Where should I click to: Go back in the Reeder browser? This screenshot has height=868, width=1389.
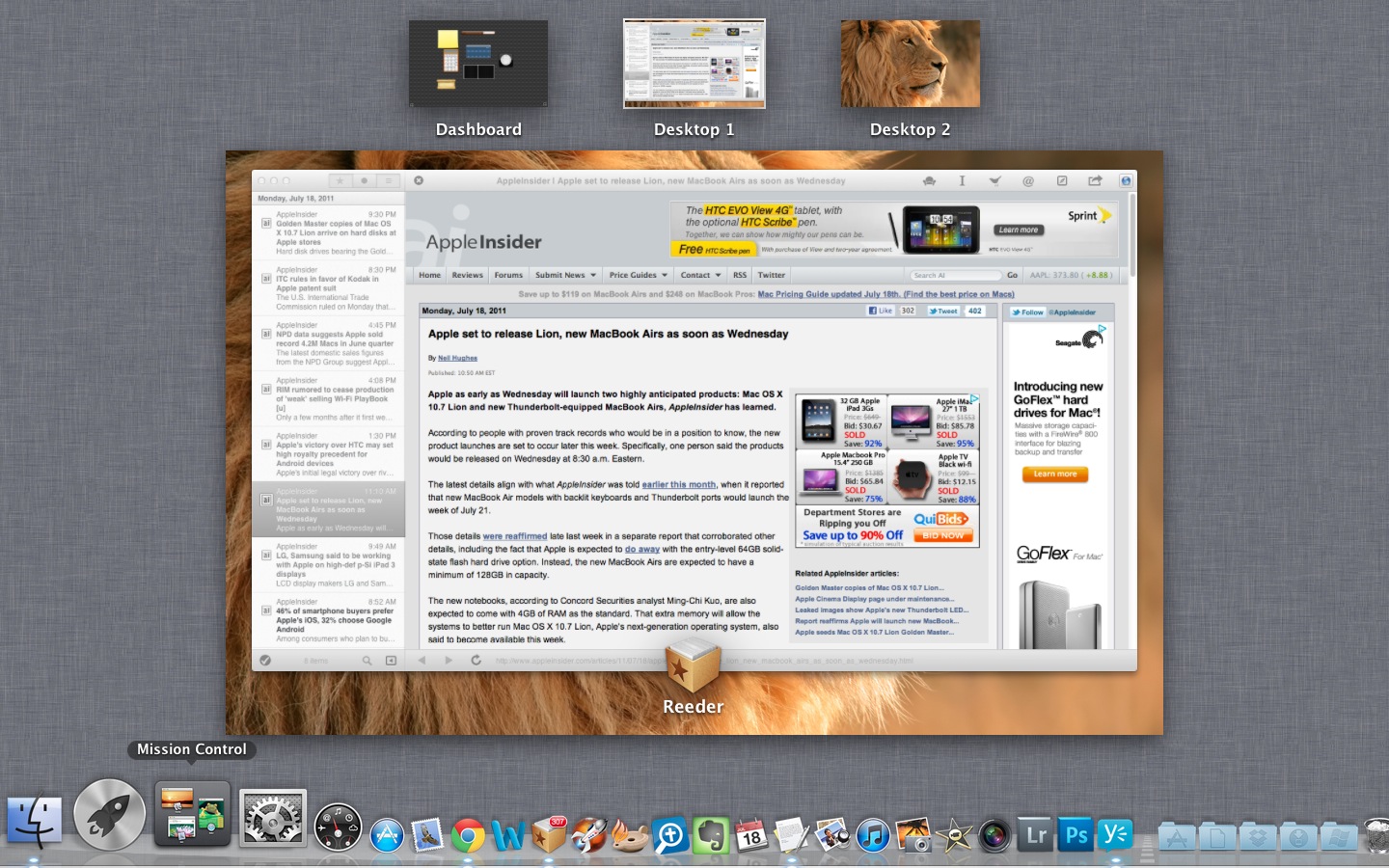coord(422,661)
